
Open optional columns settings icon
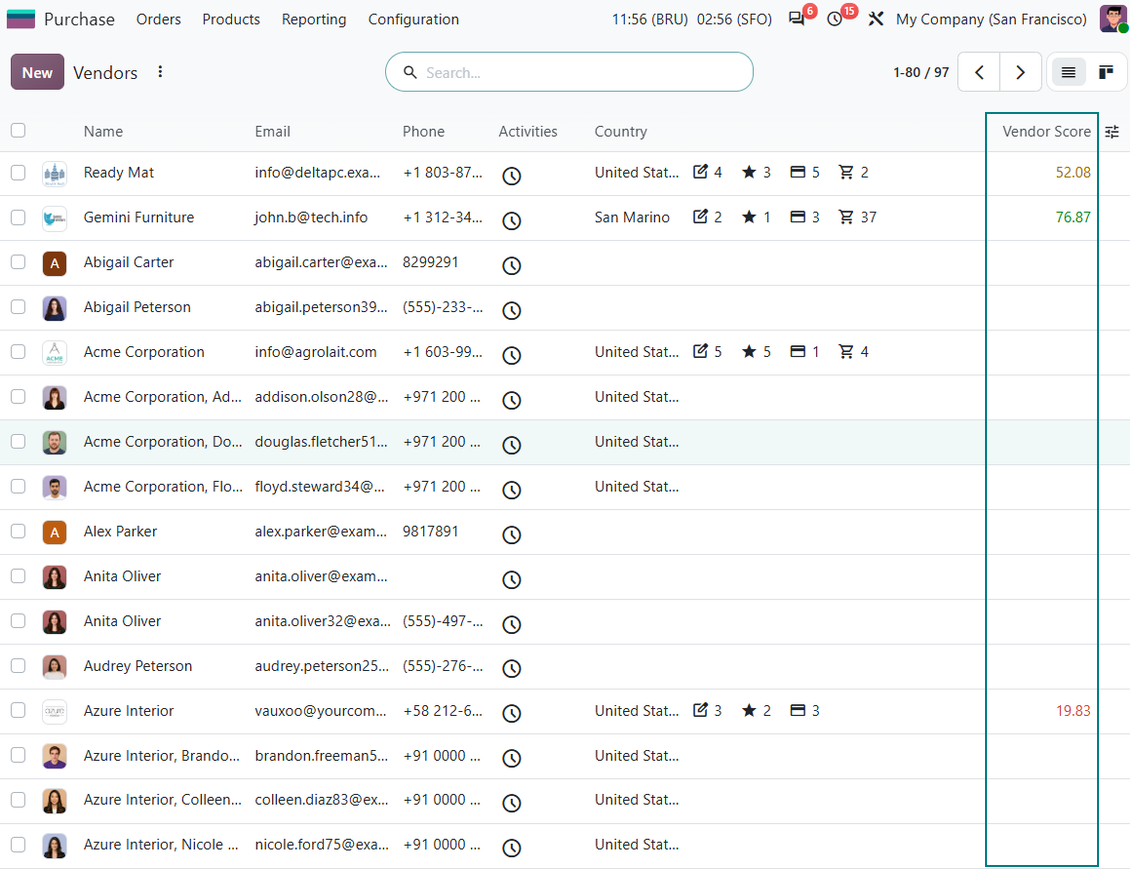point(1112,132)
